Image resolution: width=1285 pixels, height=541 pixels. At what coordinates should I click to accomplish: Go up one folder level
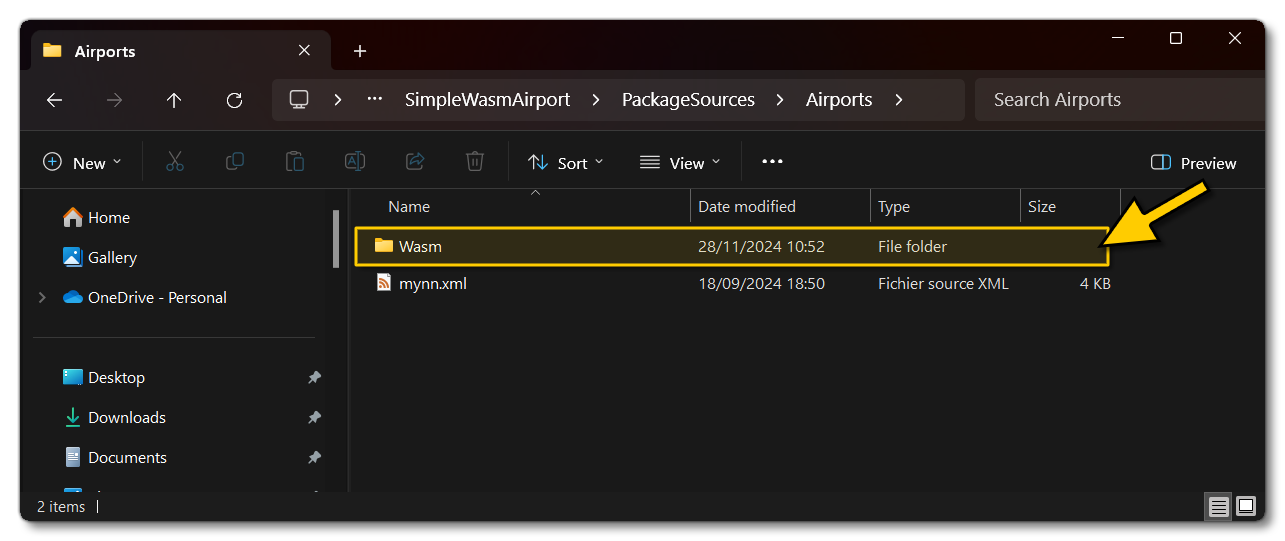(174, 100)
